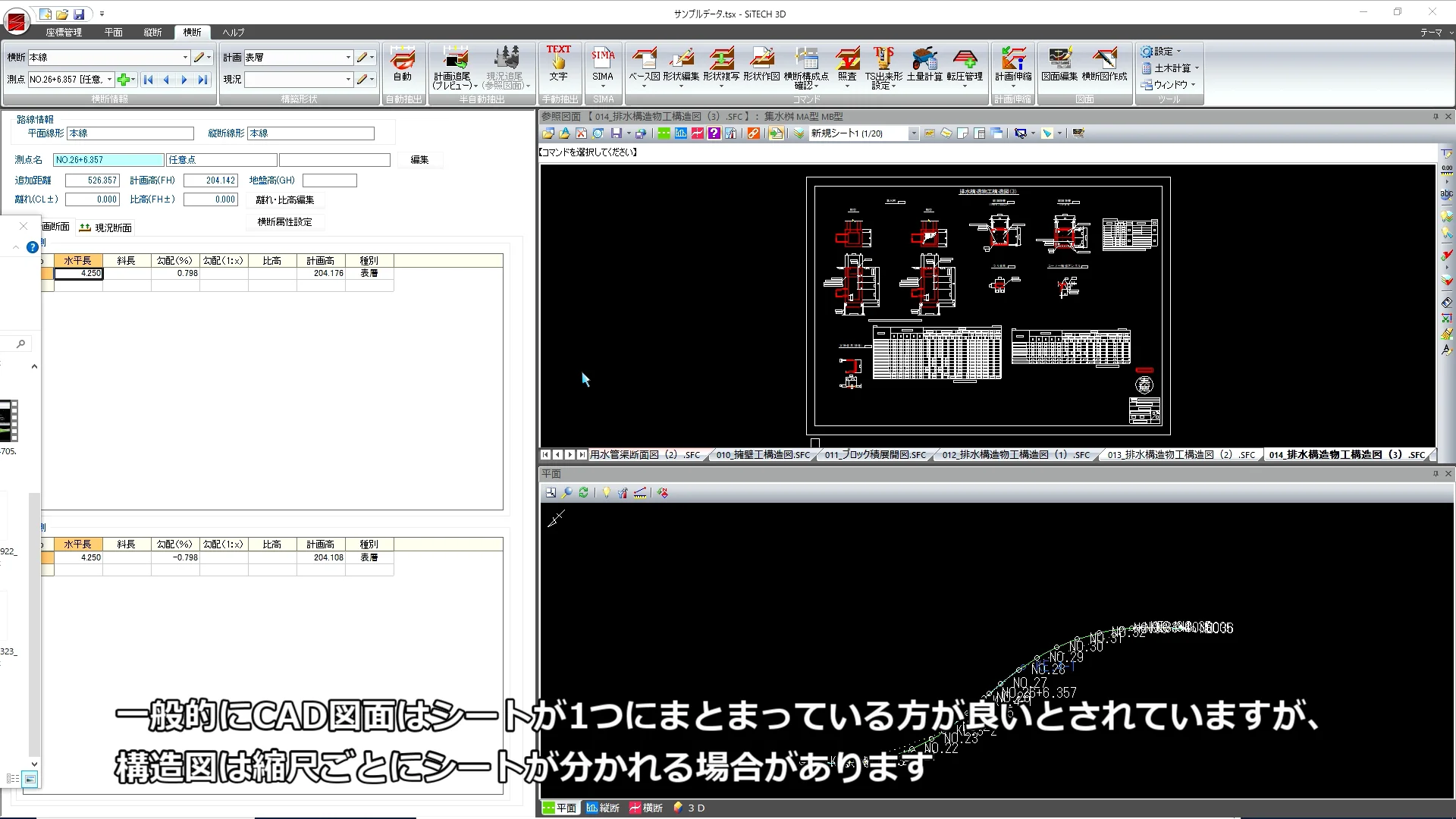Screen dimensions: 1456x819
Task: Click inside the 測点名 NO.26+6.357 field
Action: click(x=108, y=159)
